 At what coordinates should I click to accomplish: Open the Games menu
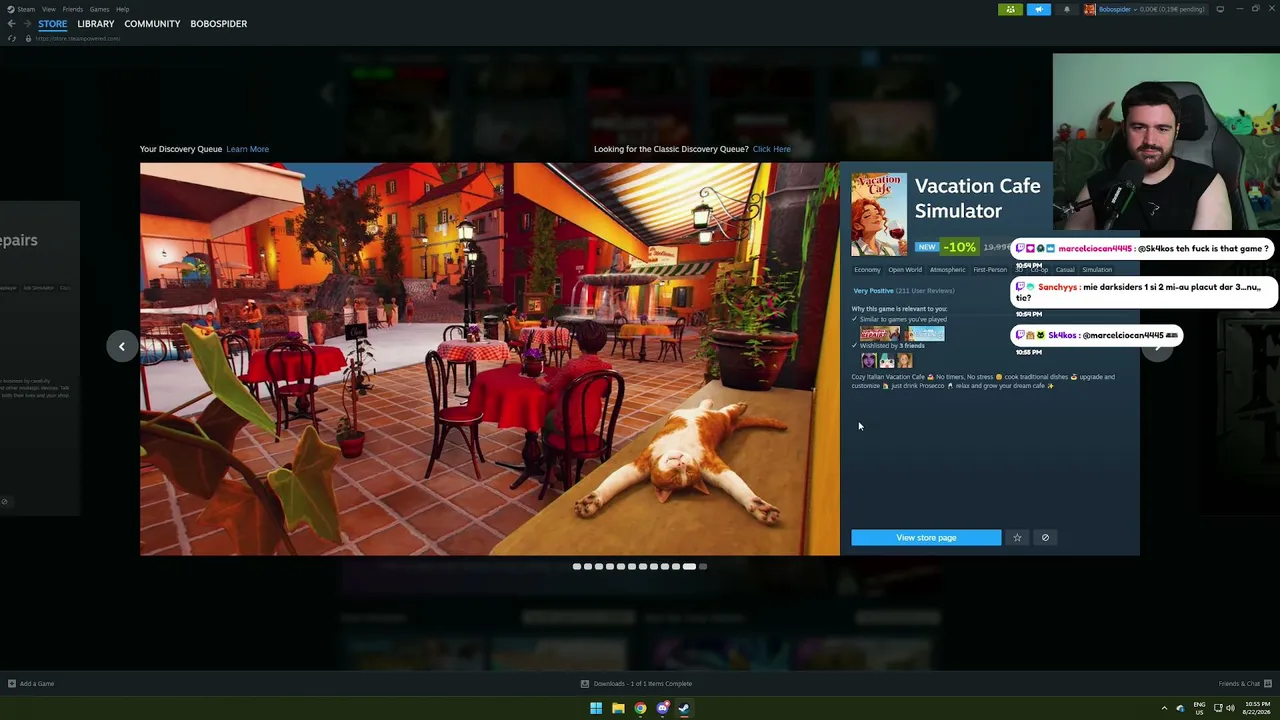pos(100,9)
